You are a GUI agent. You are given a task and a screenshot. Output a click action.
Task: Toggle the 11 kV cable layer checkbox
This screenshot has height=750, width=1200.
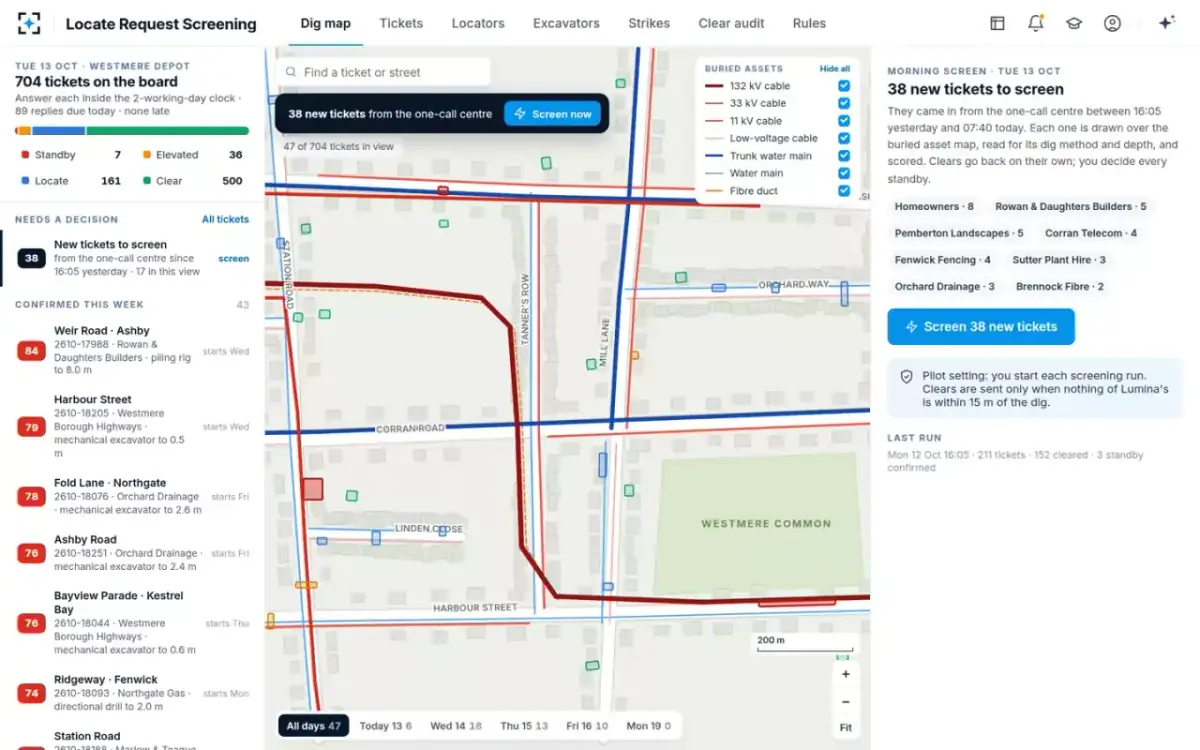click(x=844, y=121)
